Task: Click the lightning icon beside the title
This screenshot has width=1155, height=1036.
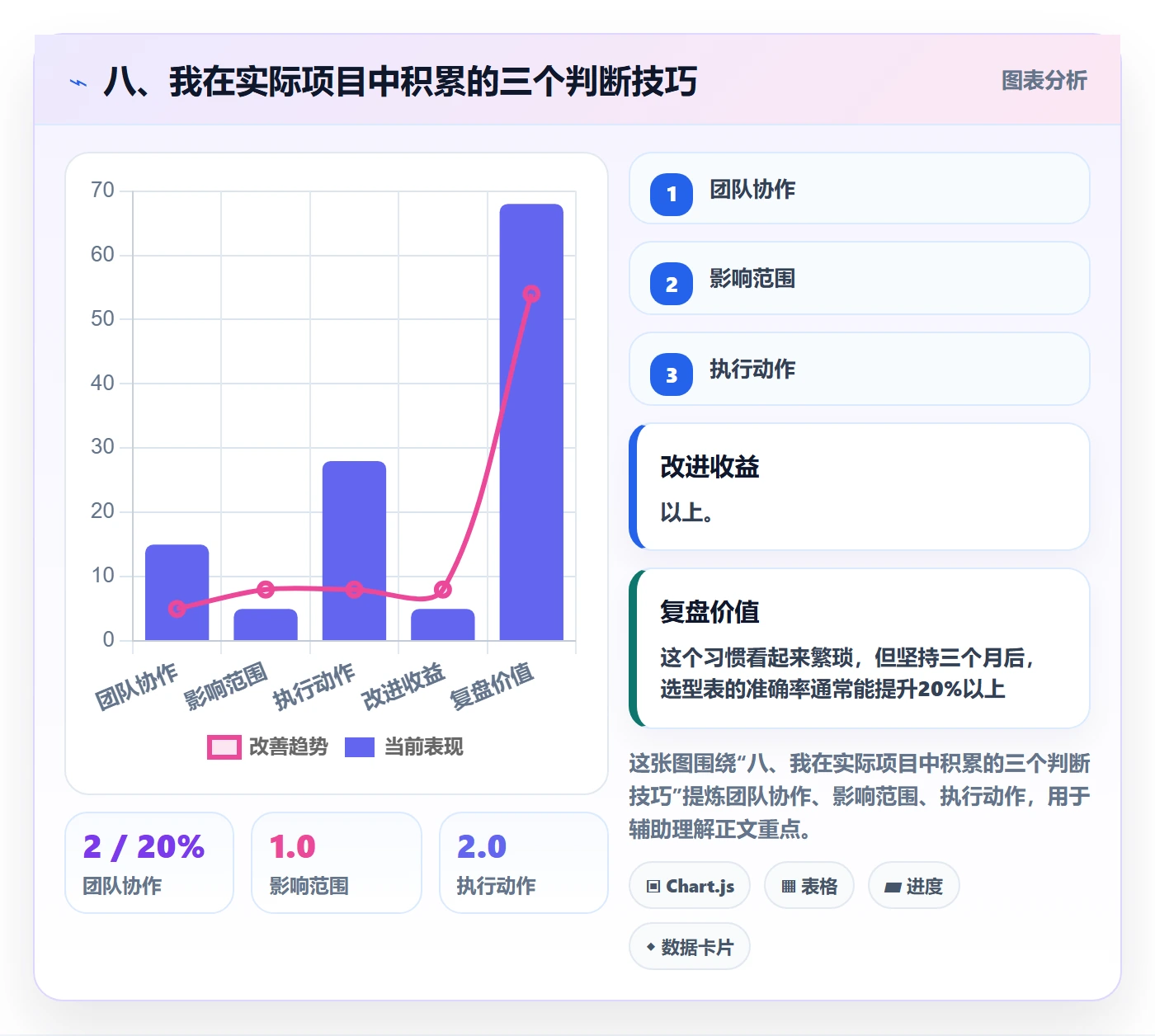Action: [78, 82]
